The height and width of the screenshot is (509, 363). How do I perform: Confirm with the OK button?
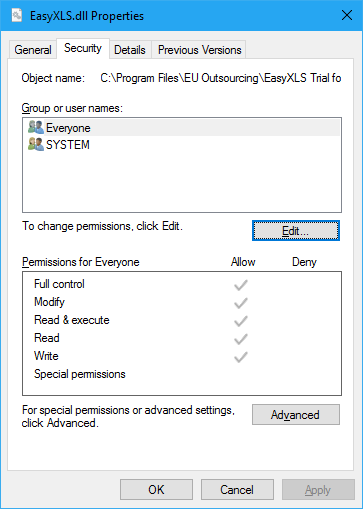point(156,489)
